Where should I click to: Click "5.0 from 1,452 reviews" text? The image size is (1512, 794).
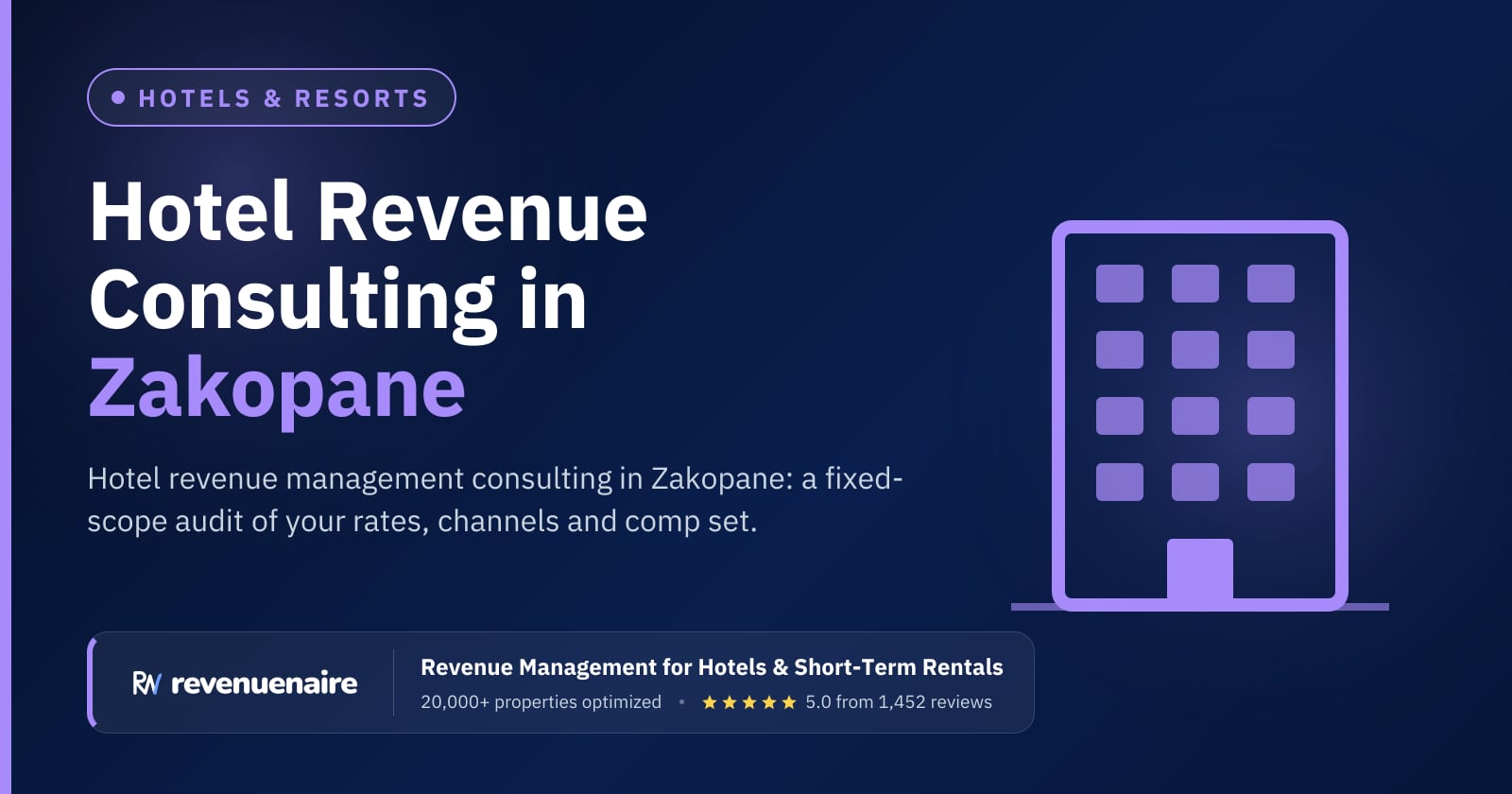(899, 702)
